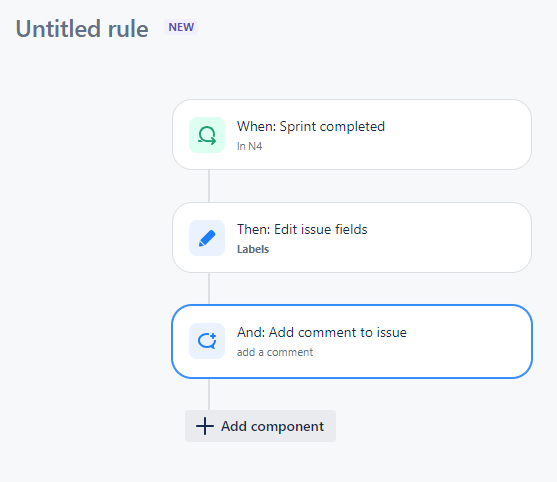This screenshot has height=482, width=557.
Task: Click 'Then: Edit issue fields' heading text
Action: tap(302, 229)
